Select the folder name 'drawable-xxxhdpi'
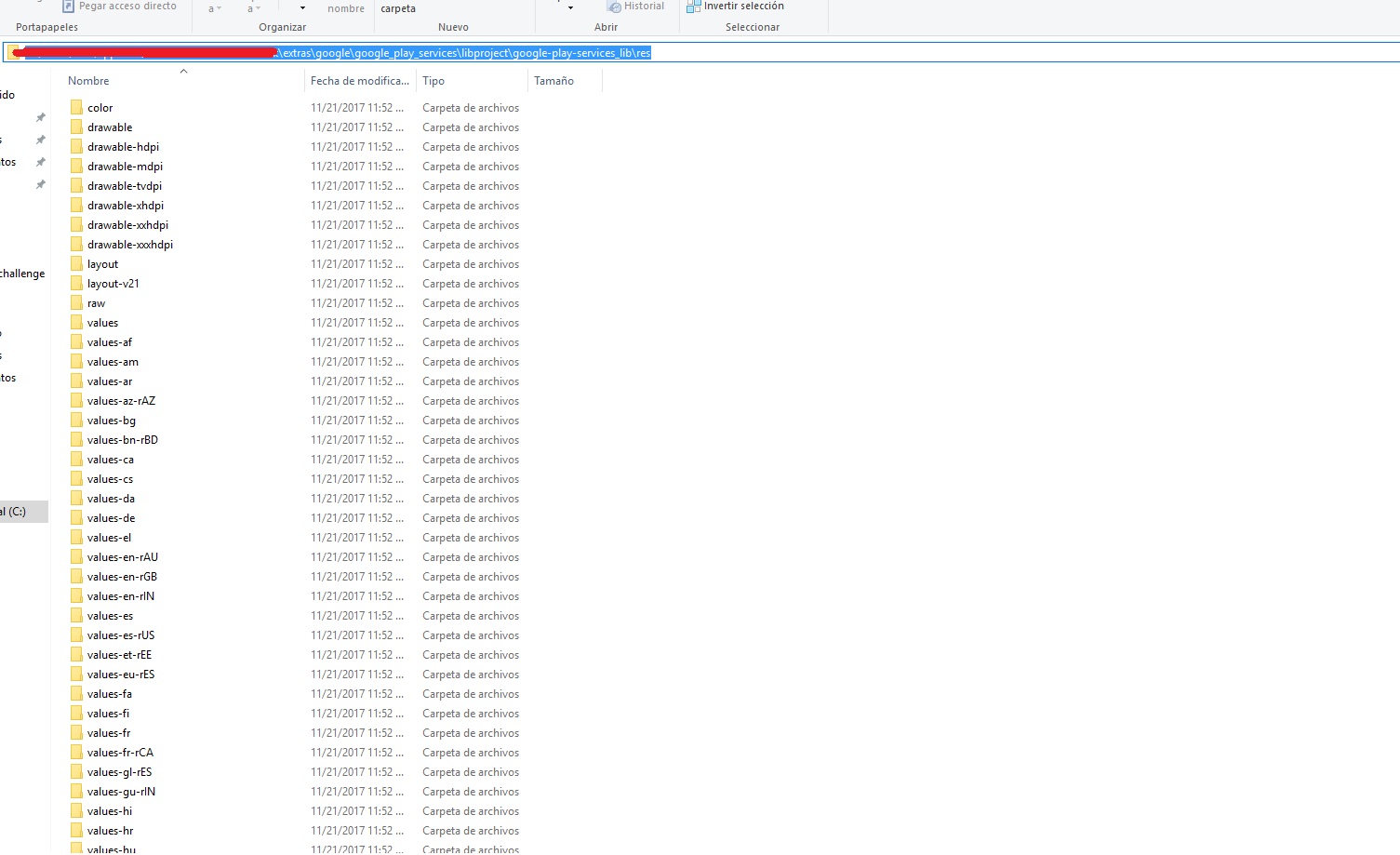The image size is (1400, 855). pyautogui.click(x=130, y=245)
